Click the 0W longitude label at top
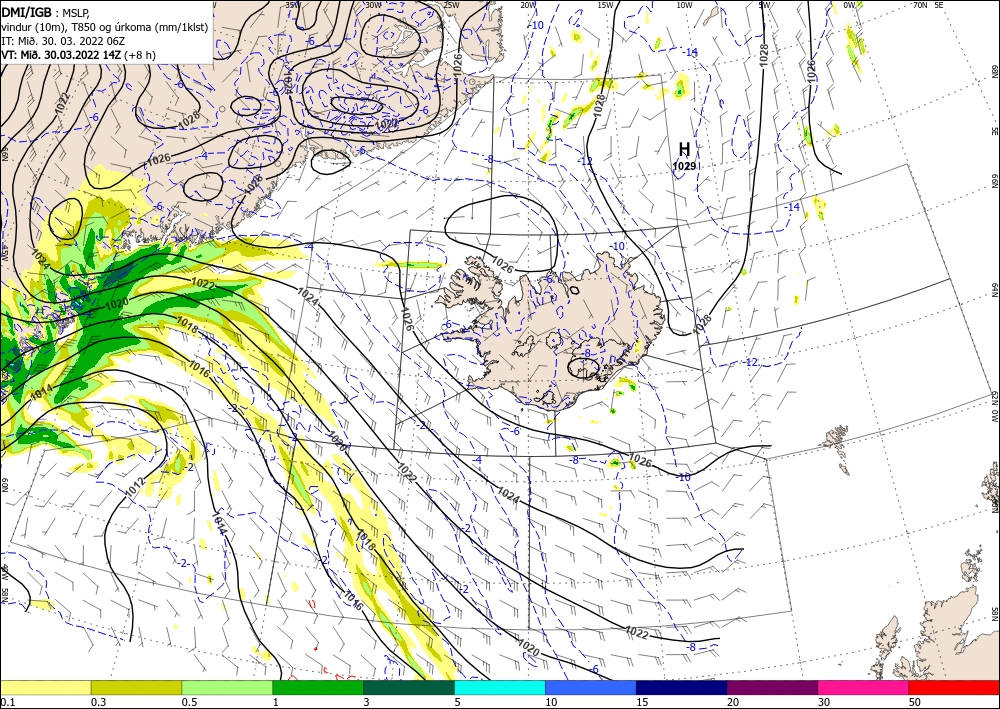Image resolution: width=1000 pixels, height=709 pixels. pos(849,5)
